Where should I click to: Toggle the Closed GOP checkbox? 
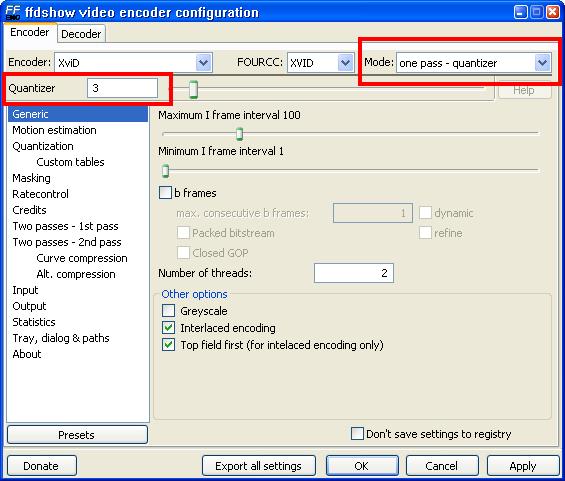(183, 253)
